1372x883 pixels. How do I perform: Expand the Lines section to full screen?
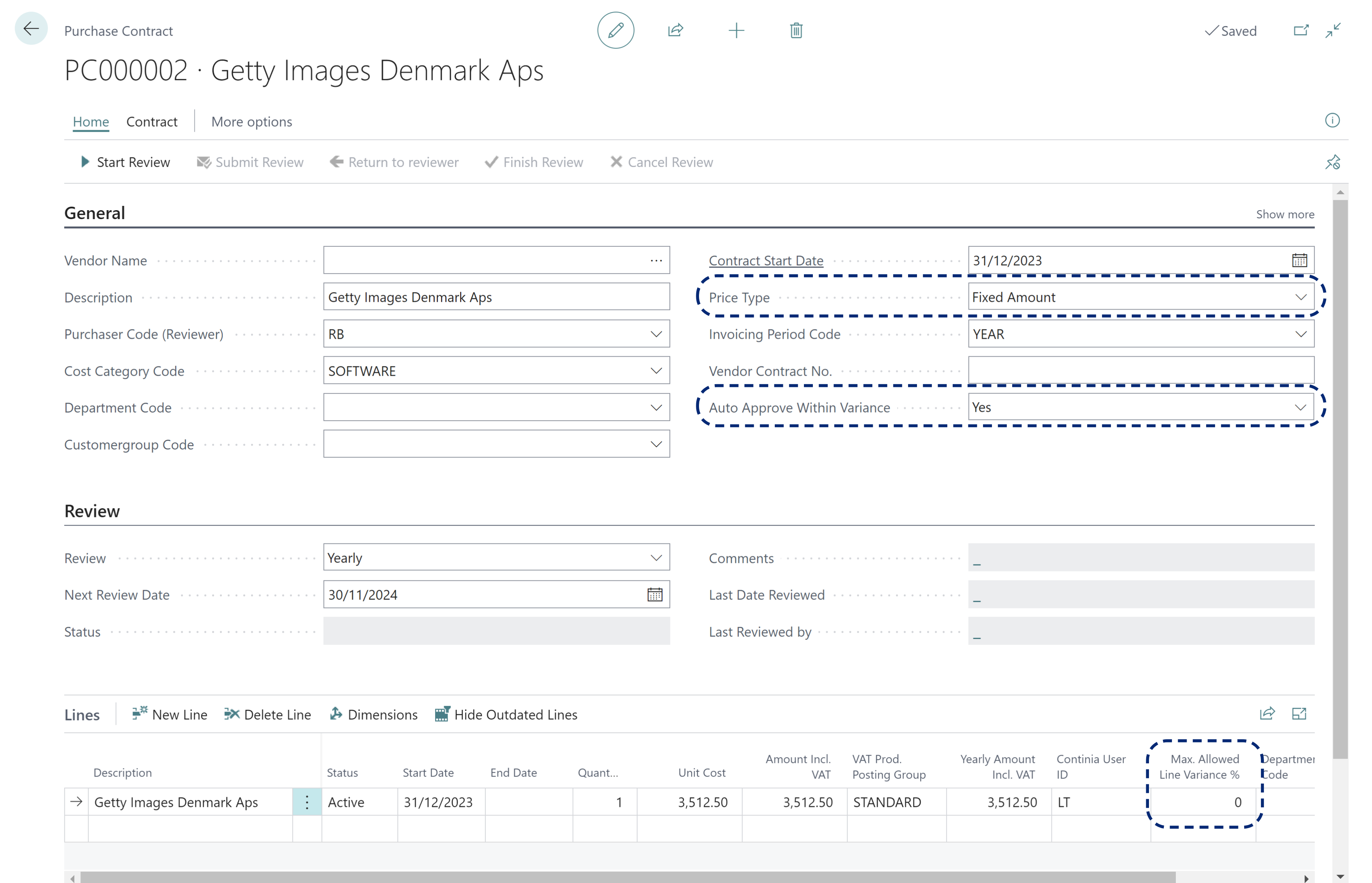[1299, 714]
